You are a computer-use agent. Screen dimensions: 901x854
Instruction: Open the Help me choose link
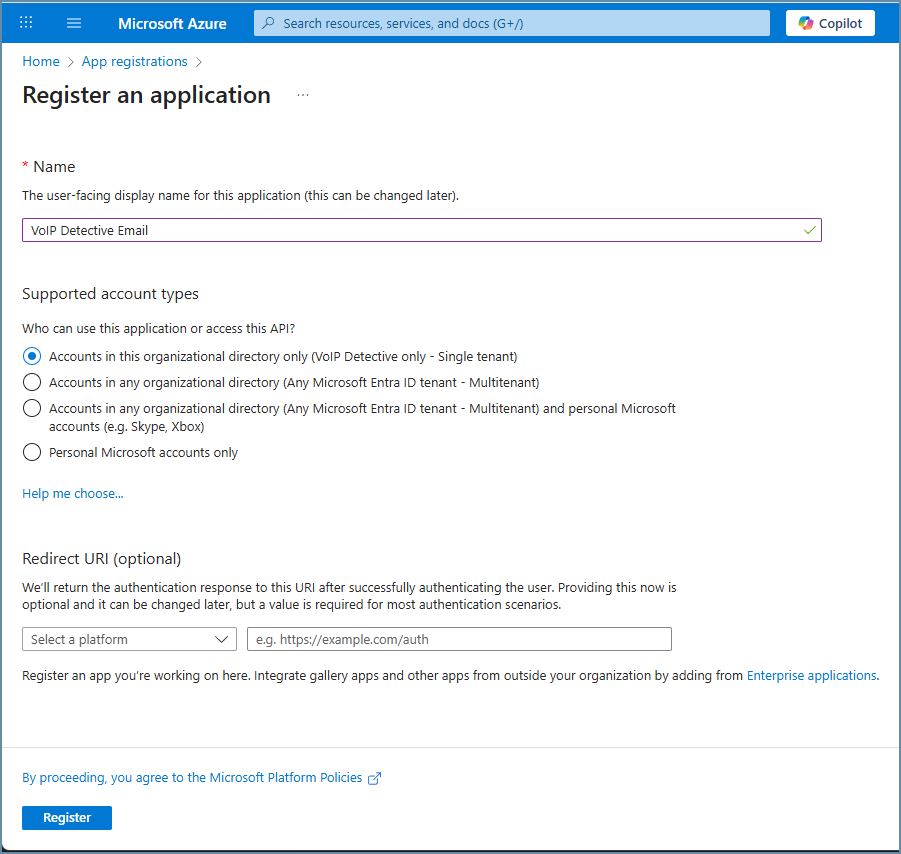coord(73,494)
